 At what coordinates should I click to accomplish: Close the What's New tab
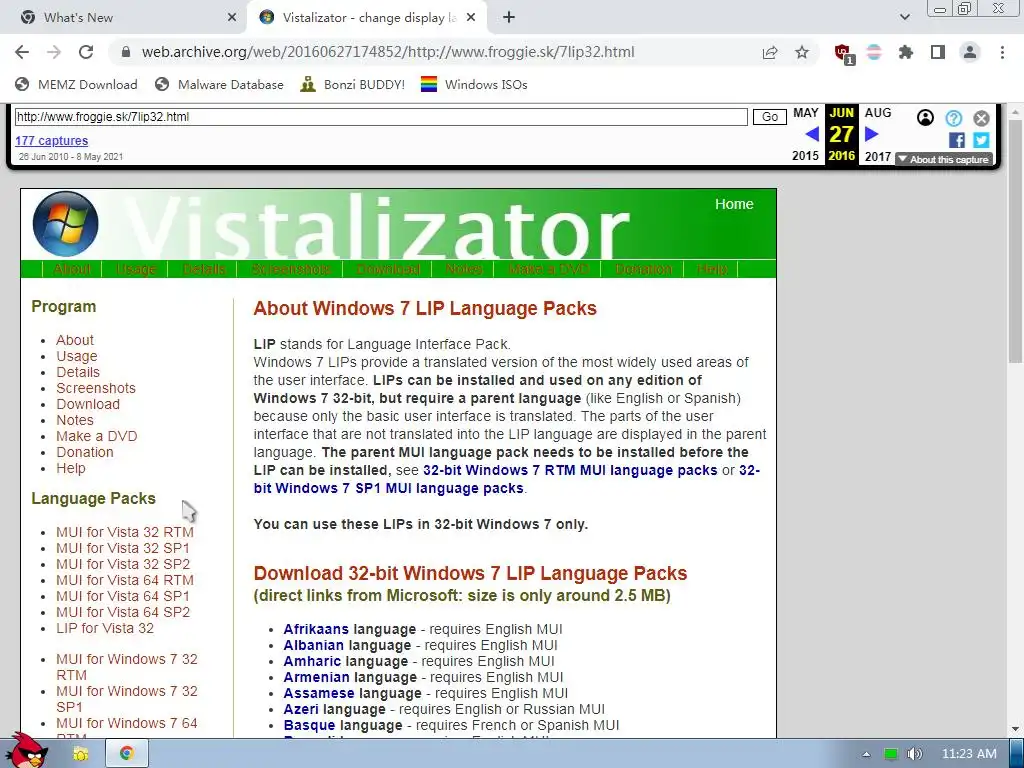(x=232, y=18)
